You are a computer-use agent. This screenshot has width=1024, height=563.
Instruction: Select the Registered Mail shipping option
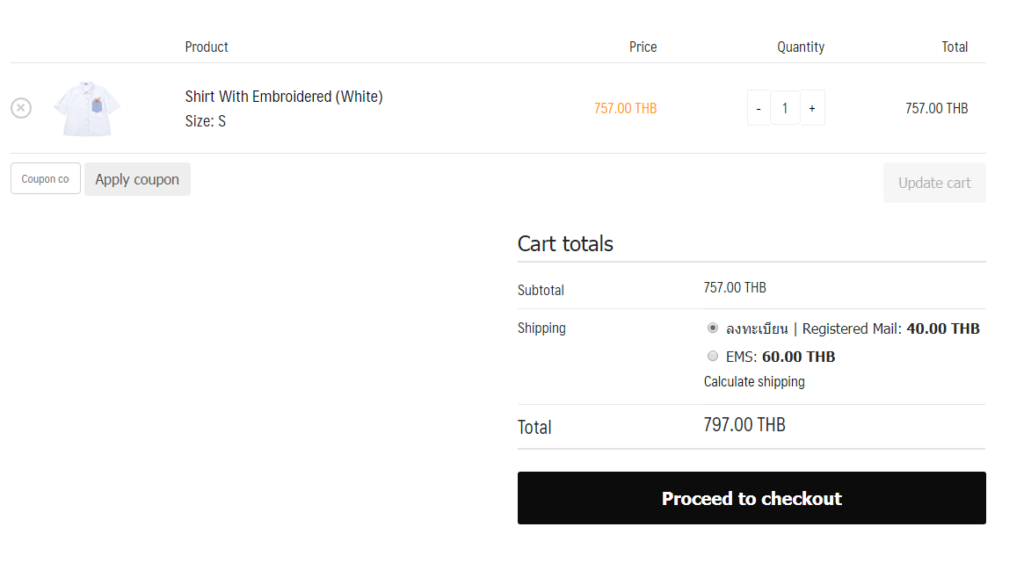pyautogui.click(x=712, y=328)
